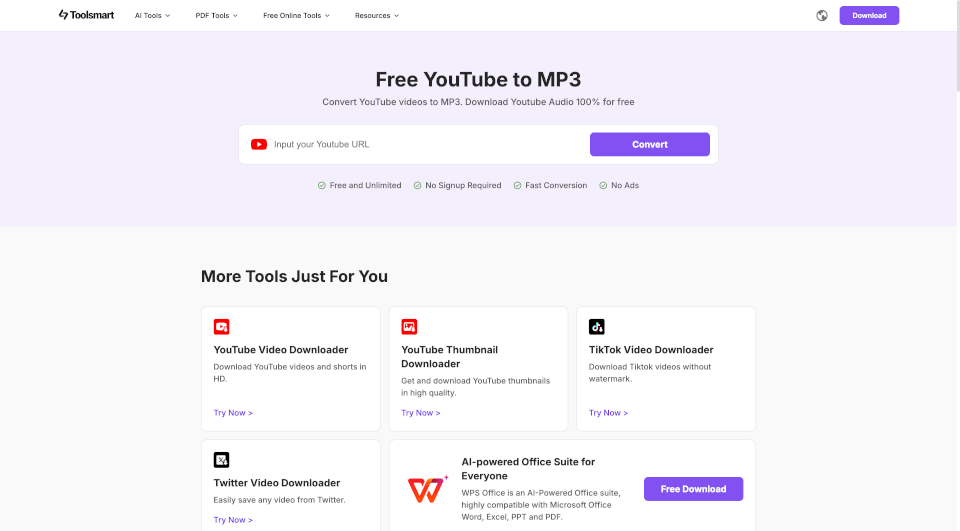Screen dimensions: 960x531
Task: Expand the Free Online Tools menu
Action: 296,15
